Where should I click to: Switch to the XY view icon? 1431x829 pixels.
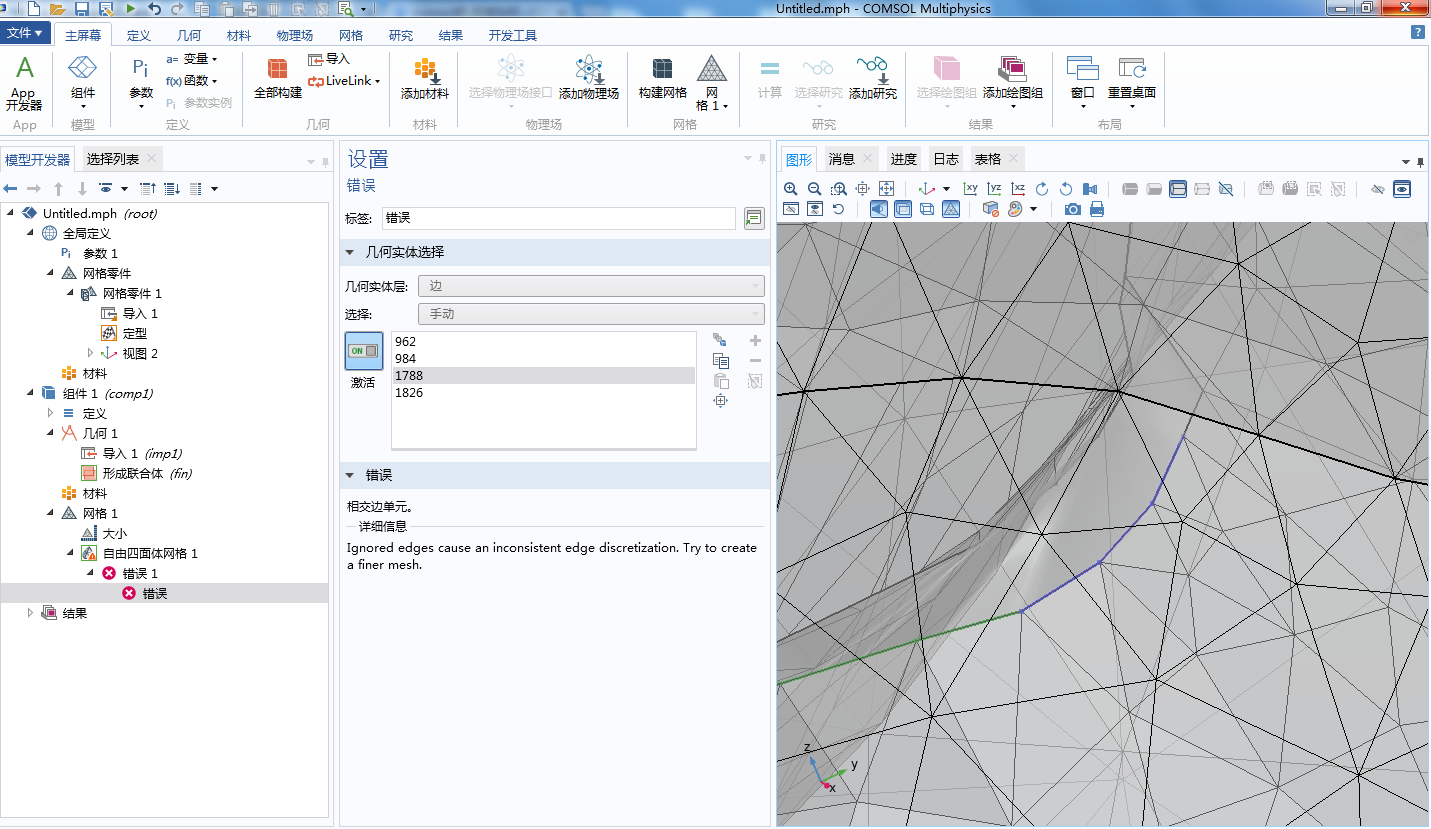(x=970, y=189)
